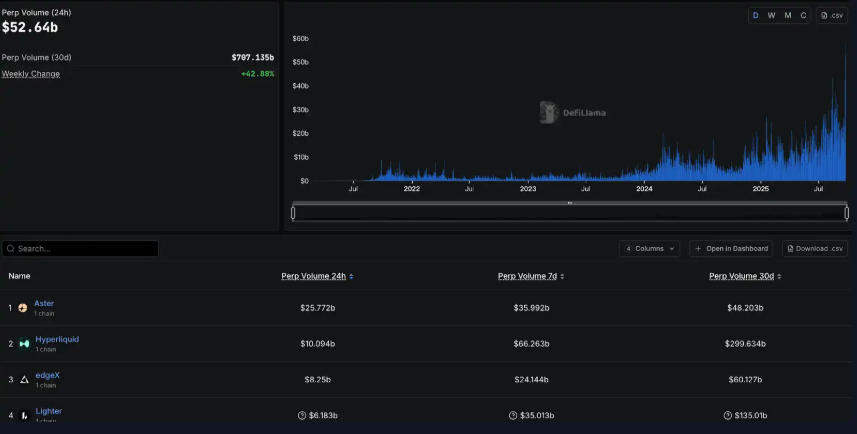Click the question mark icon beside $6.183b
The height and width of the screenshot is (434, 857).
click(301, 415)
